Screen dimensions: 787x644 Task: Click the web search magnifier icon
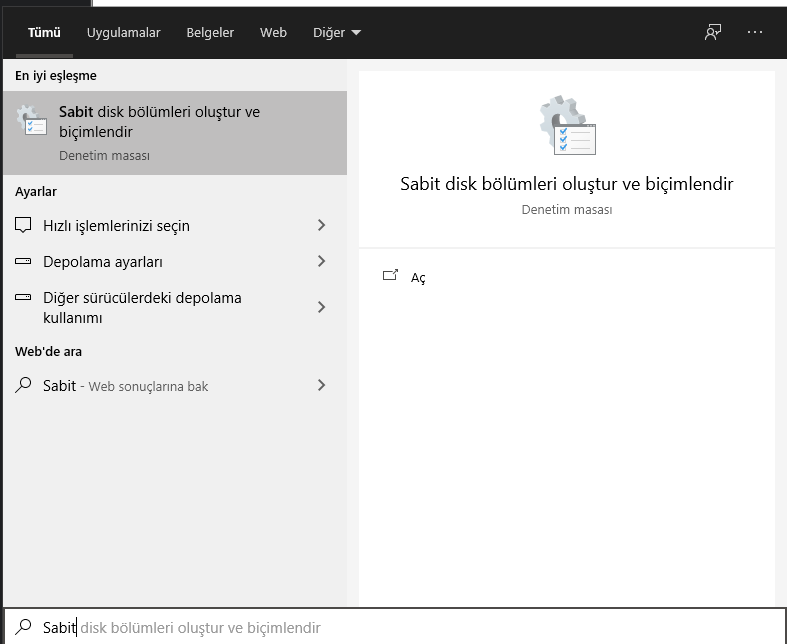(x=23, y=385)
